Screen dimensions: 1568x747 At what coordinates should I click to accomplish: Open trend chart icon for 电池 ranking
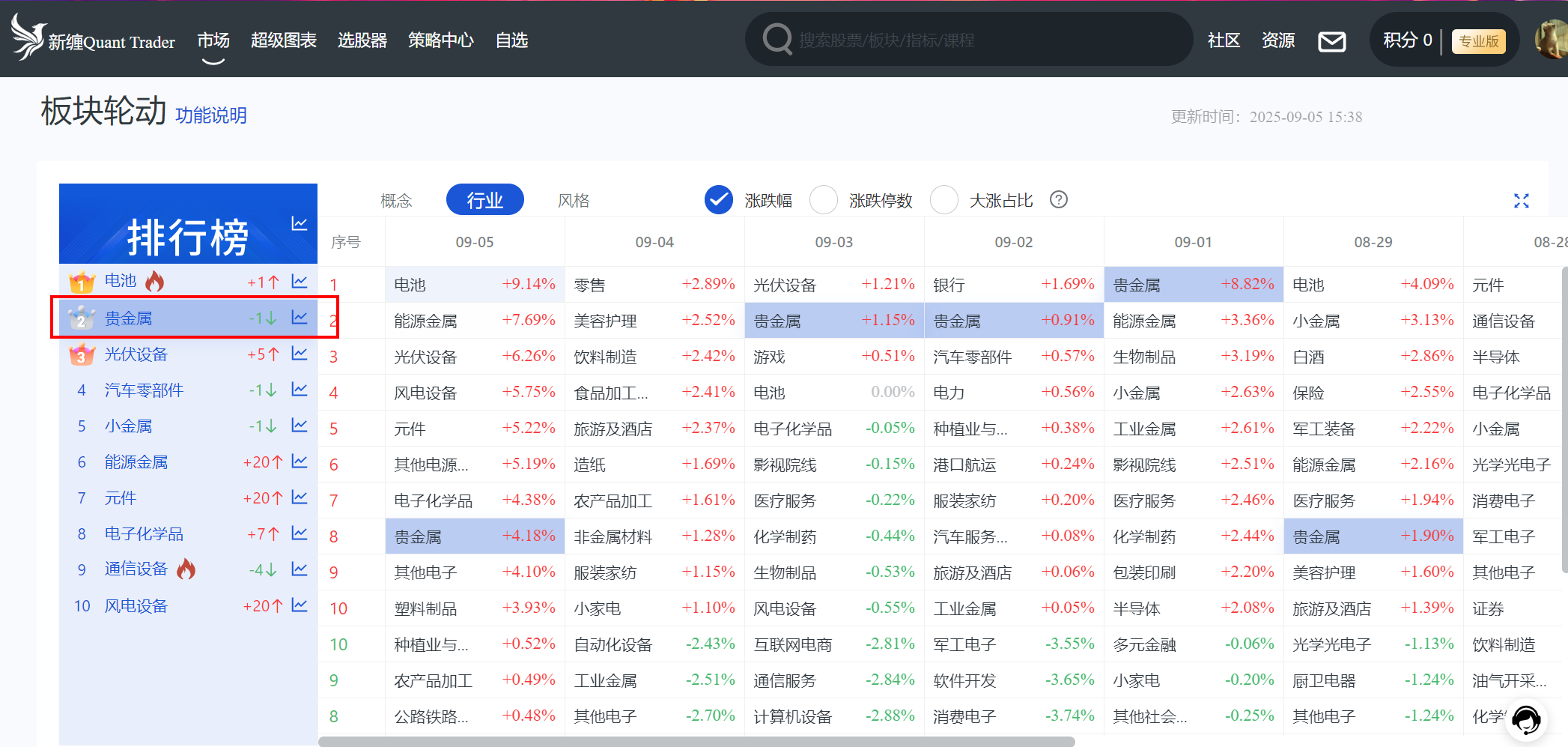point(300,282)
